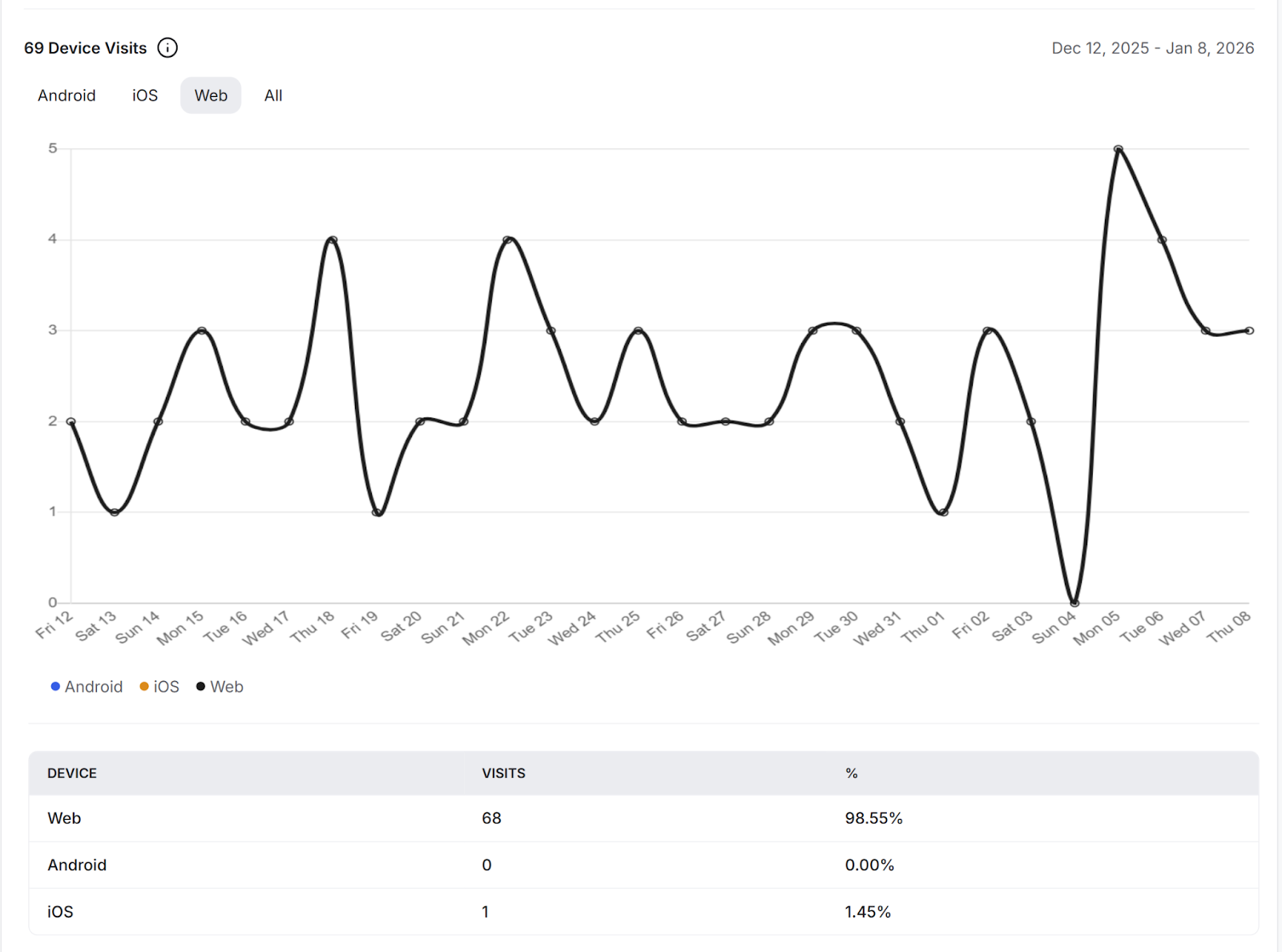Switch to the All tab

273,95
